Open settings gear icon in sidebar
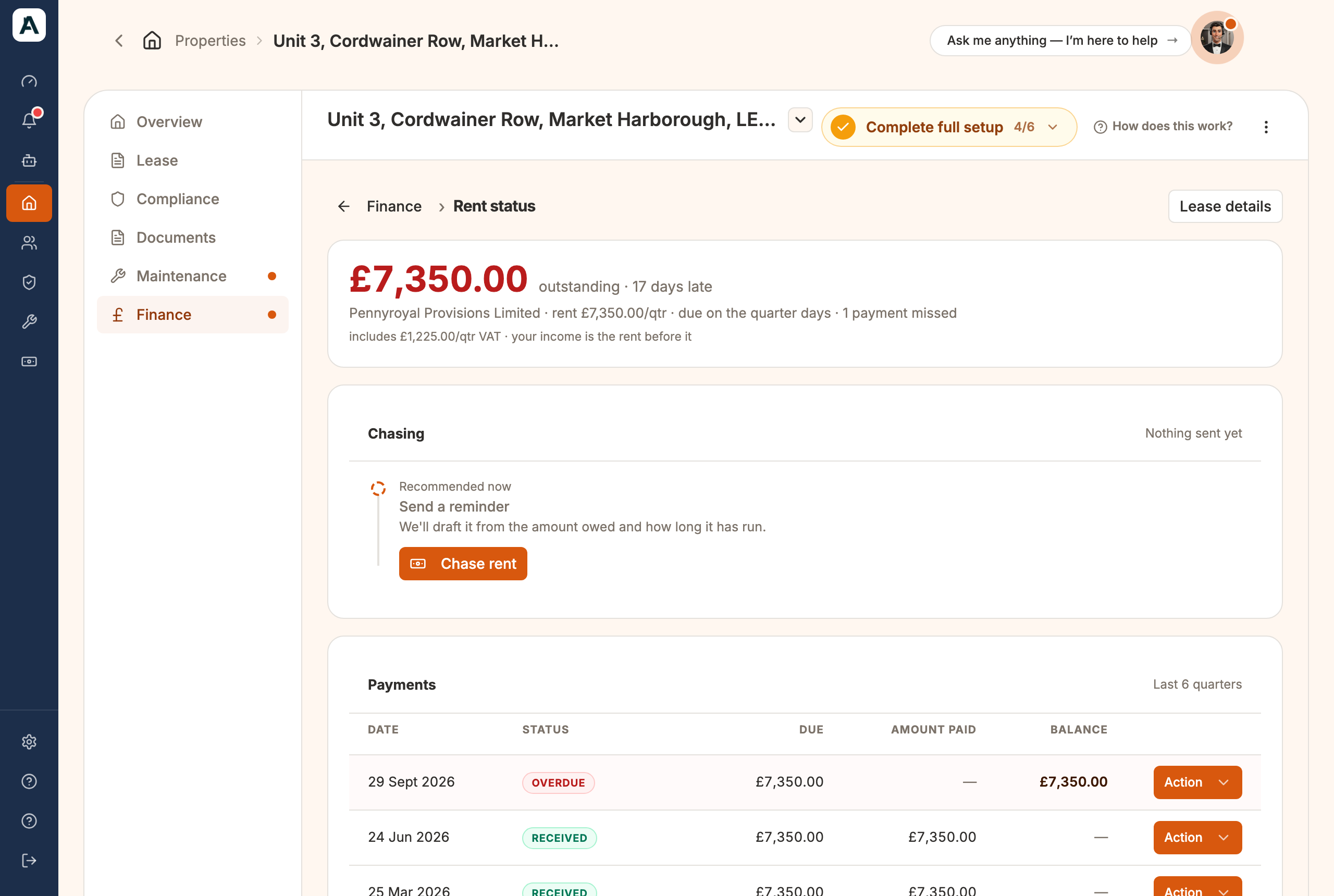The width and height of the screenshot is (1334, 896). pos(29,742)
